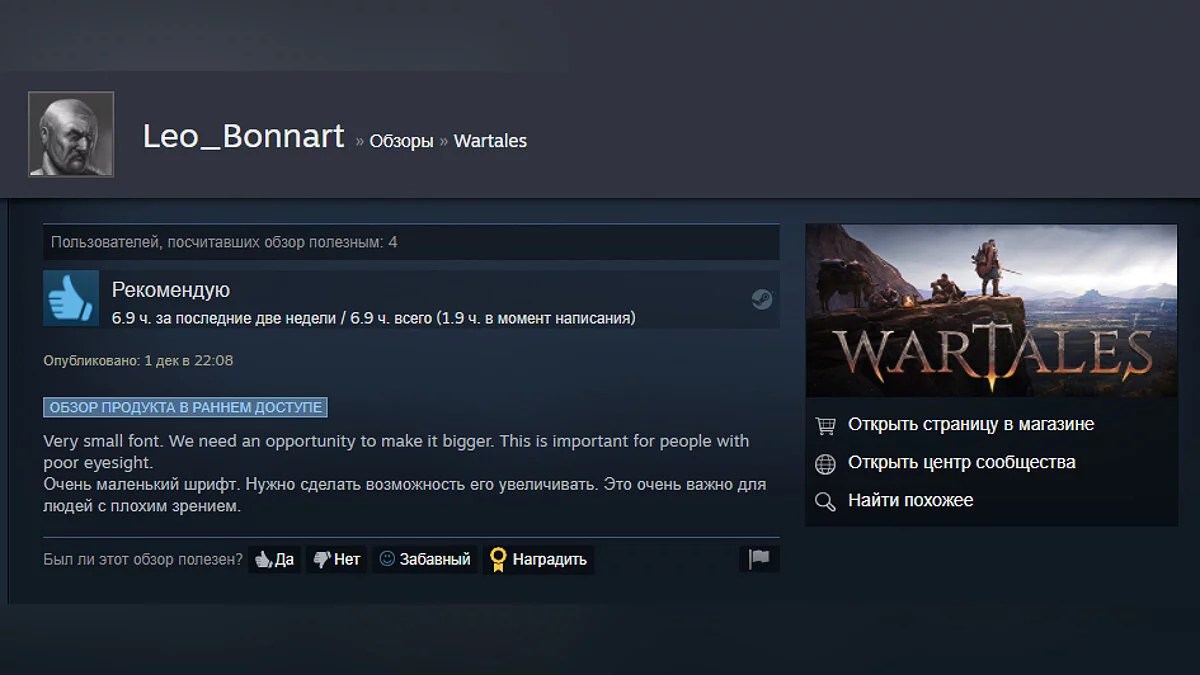Click the flag icon to report the review
This screenshot has width=1200, height=675.
[x=759, y=559]
